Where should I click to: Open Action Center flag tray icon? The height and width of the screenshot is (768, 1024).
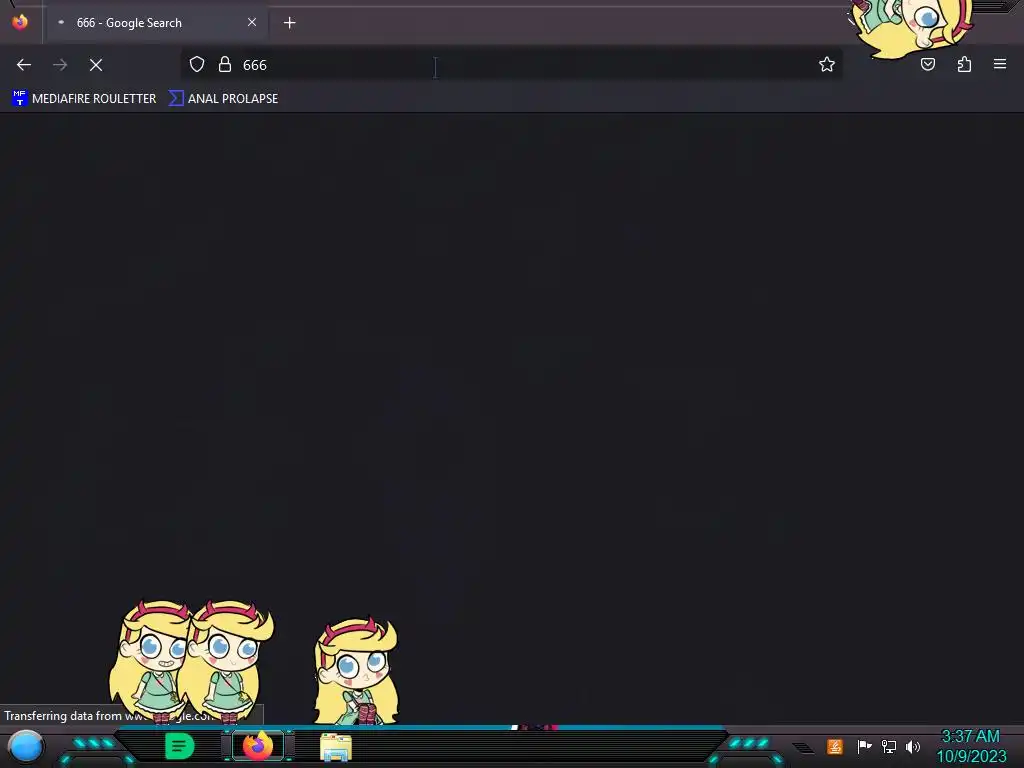coord(864,746)
